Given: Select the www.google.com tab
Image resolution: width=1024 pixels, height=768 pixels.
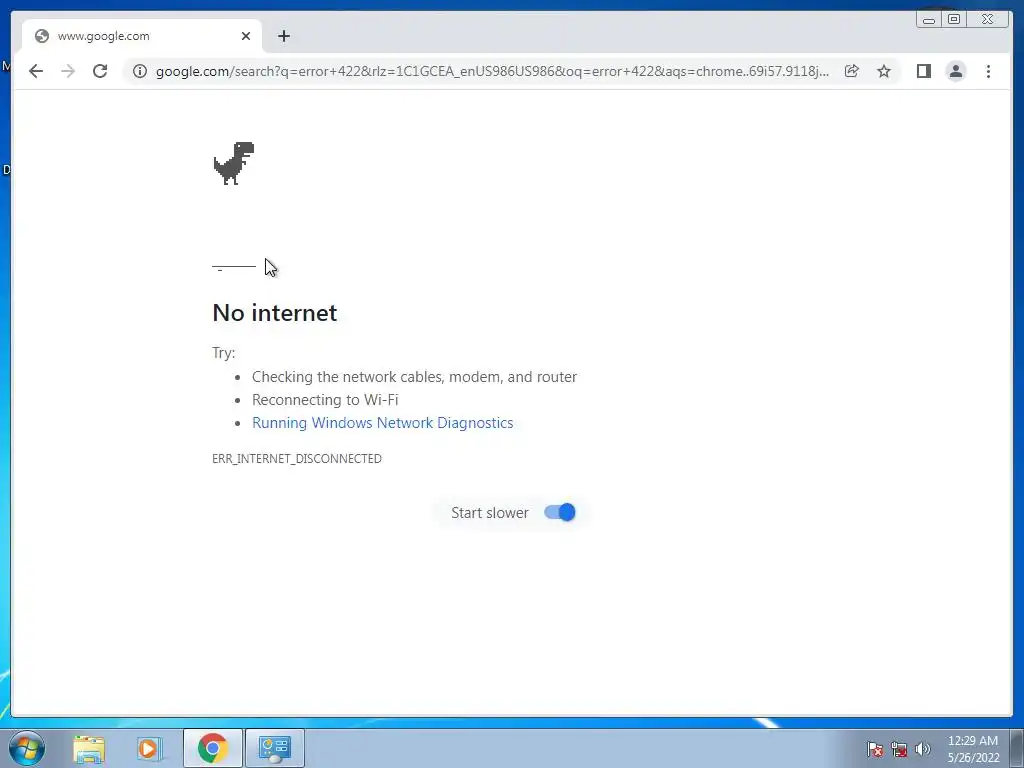Looking at the screenshot, I should 142,36.
